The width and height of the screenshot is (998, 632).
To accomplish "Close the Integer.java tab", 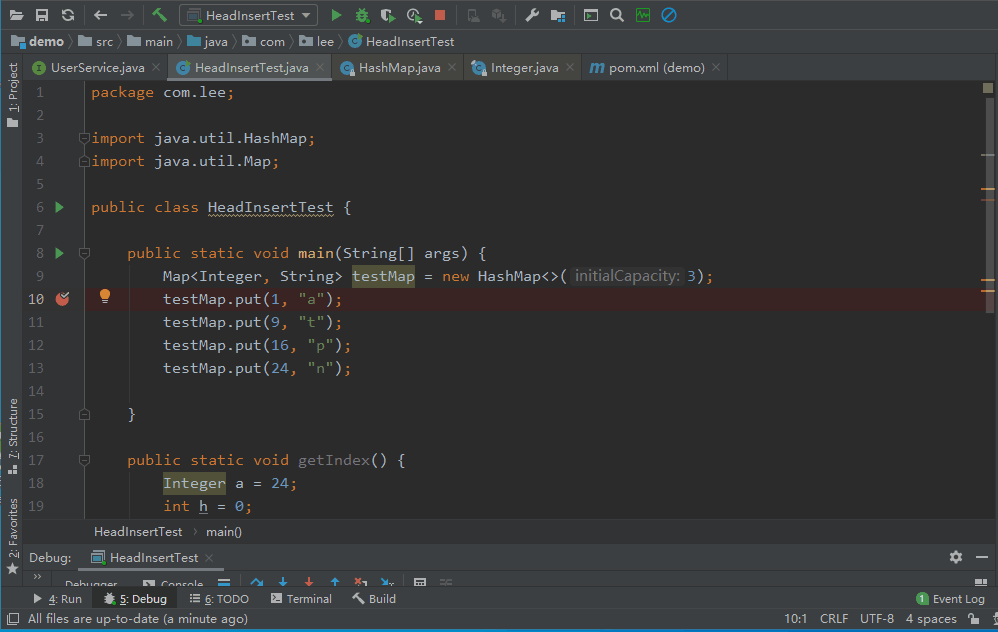I will coord(570,67).
